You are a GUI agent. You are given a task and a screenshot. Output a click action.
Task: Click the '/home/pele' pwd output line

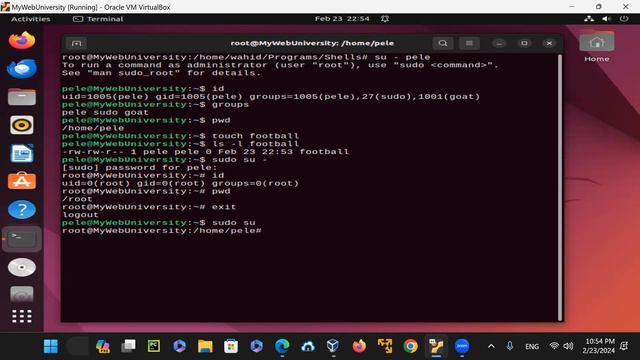click(93, 128)
